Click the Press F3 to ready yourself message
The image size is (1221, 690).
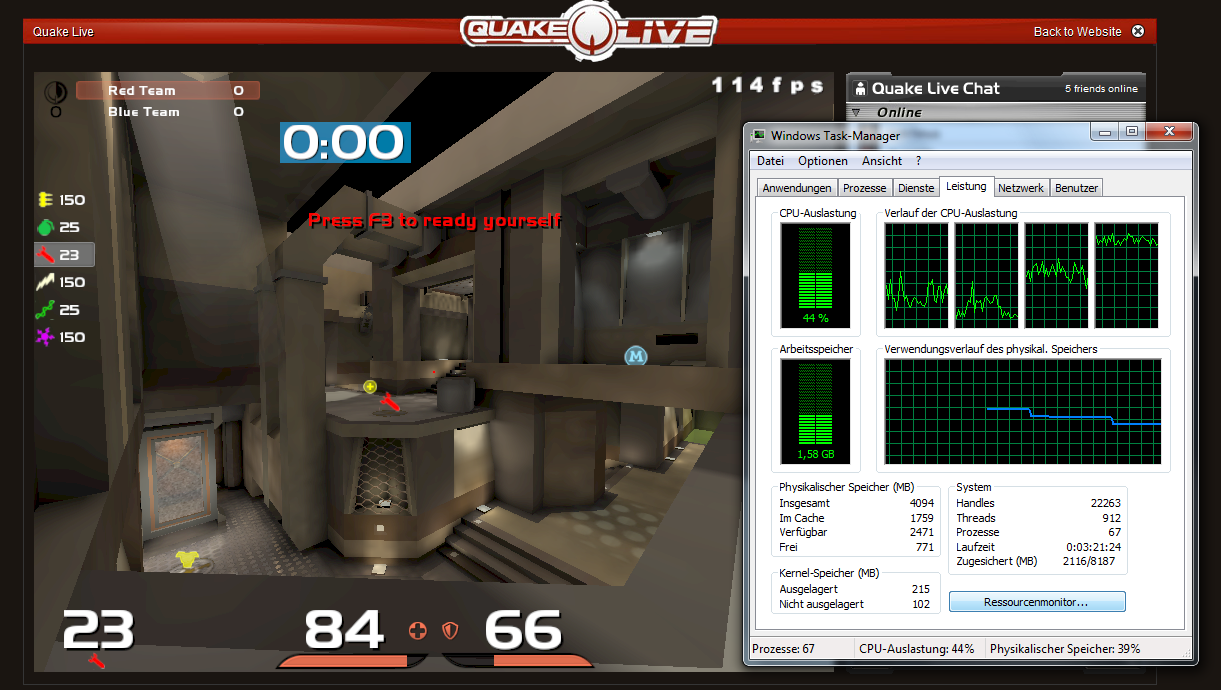[435, 220]
